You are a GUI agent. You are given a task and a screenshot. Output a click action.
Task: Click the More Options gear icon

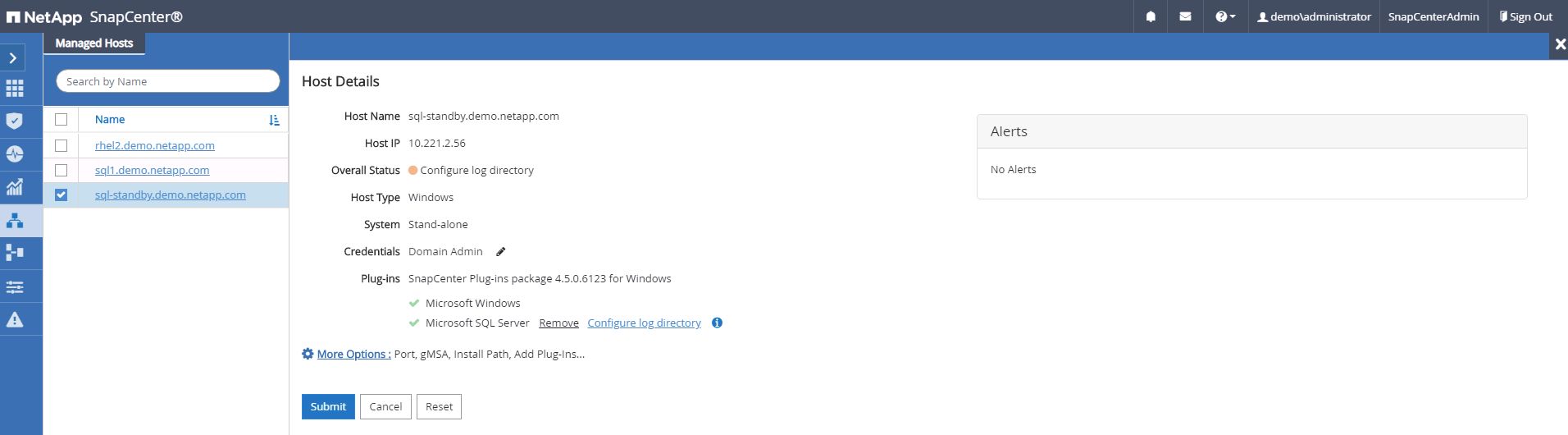point(308,354)
